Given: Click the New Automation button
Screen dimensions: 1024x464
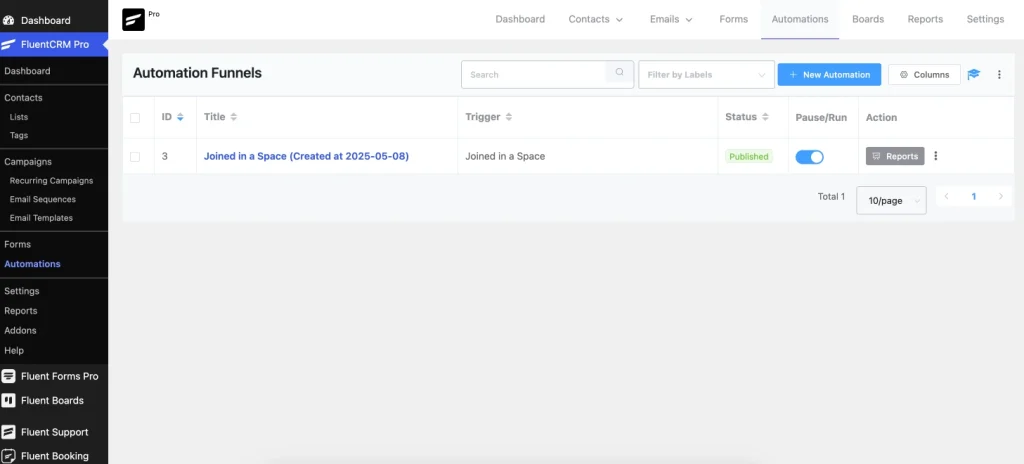Looking at the screenshot, I should pos(829,75).
